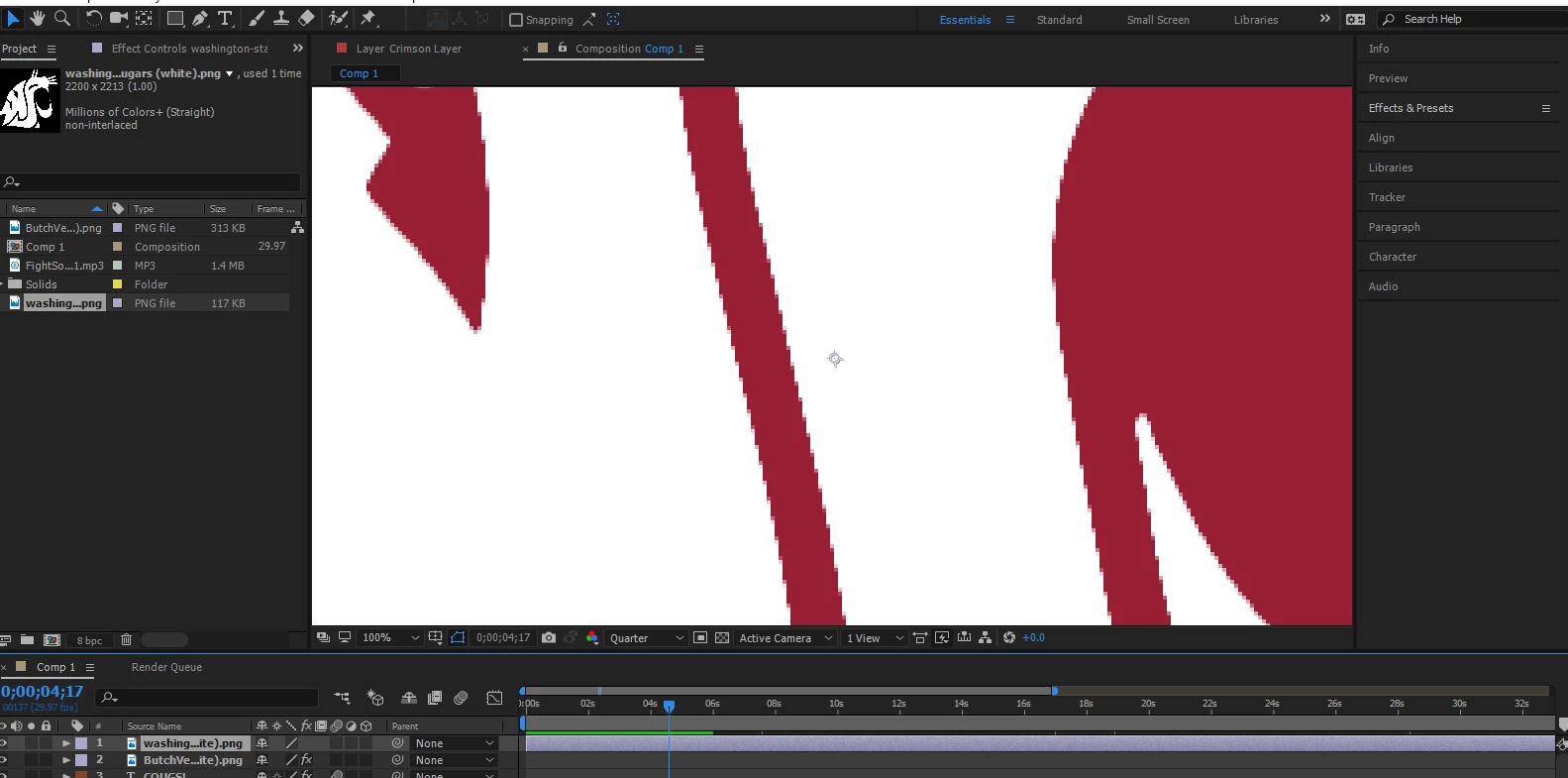Click label color swatch of layer 1

81,742
